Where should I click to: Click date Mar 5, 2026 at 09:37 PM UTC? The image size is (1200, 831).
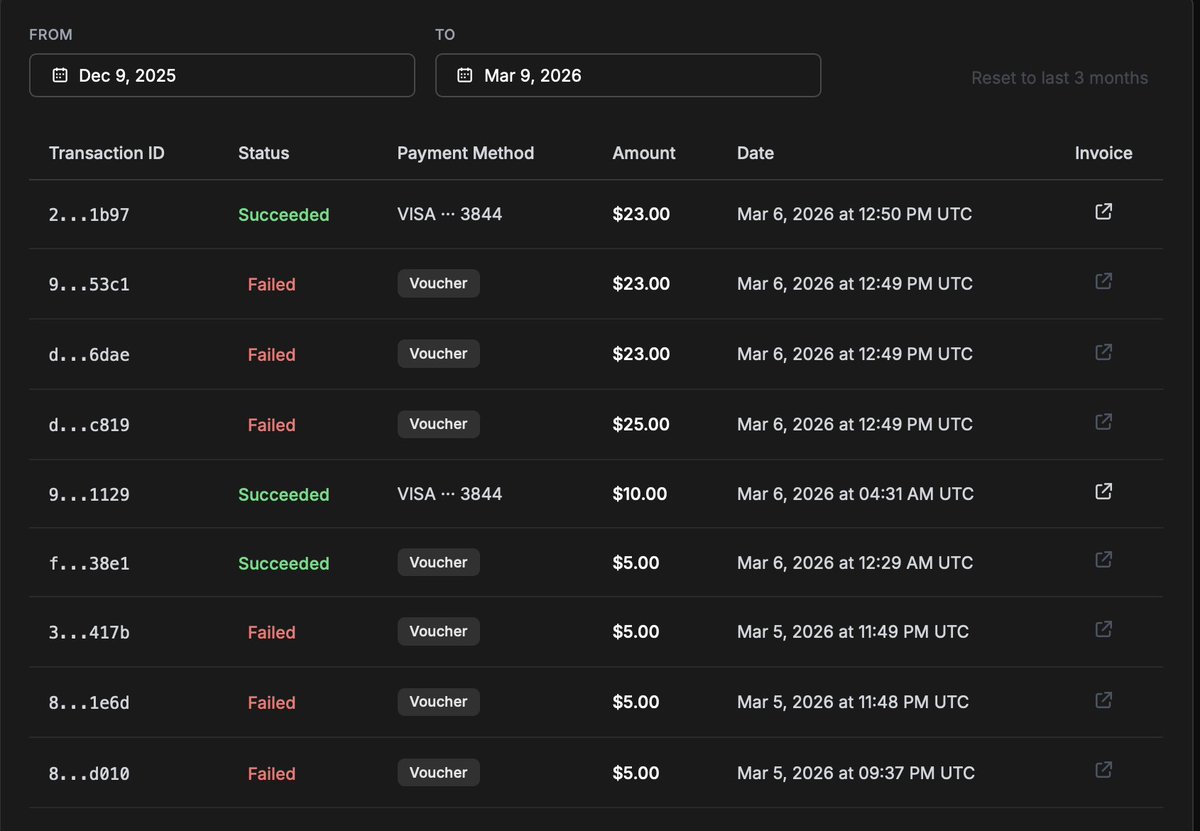click(x=856, y=773)
